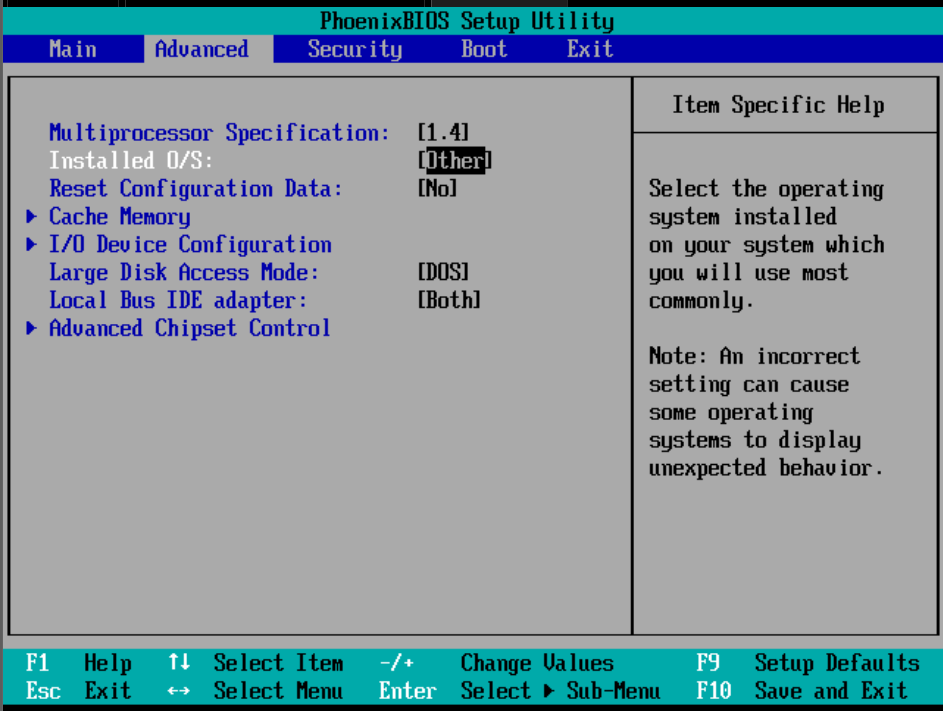Open Advanced Chipset Control sub-menu

point(189,328)
